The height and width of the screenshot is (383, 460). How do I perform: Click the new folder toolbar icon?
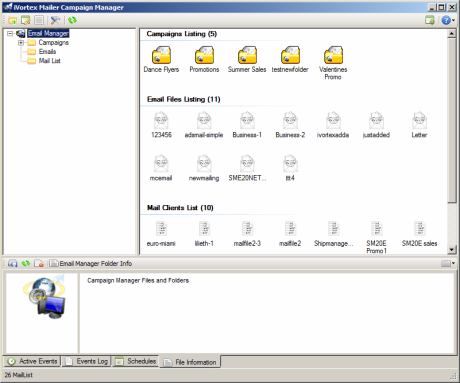[x=13, y=20]
